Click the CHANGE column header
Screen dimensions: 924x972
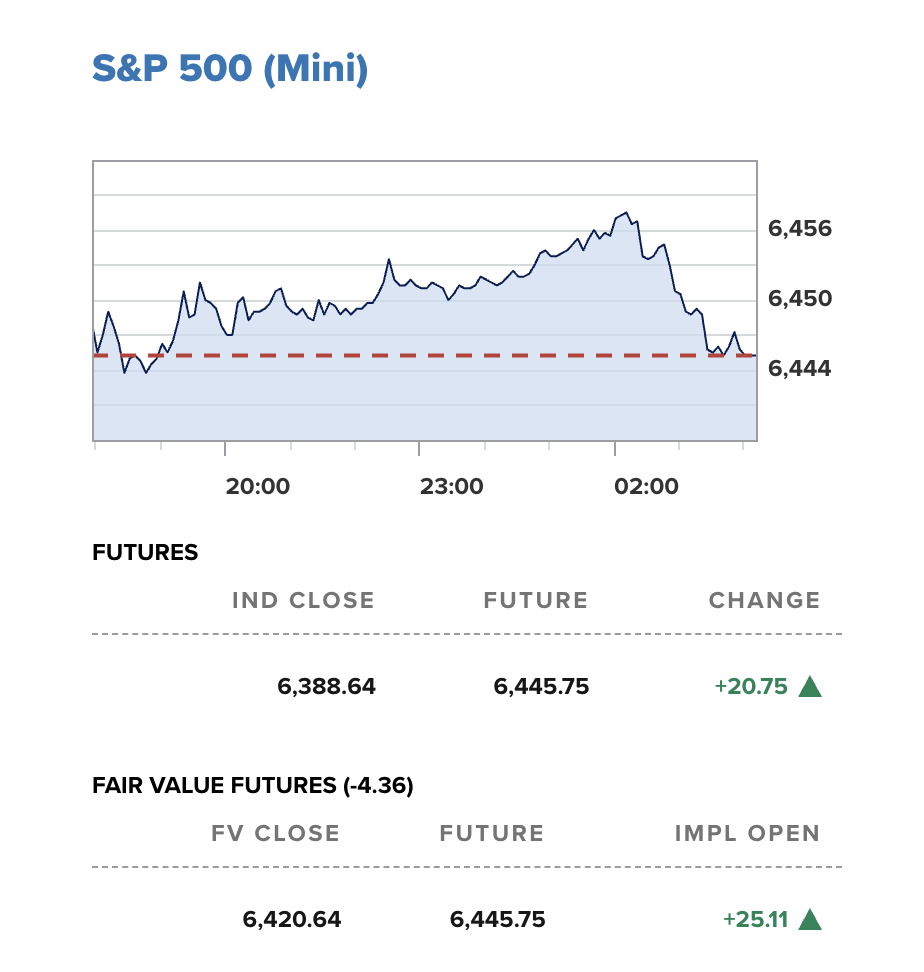(x=764, y=601)
